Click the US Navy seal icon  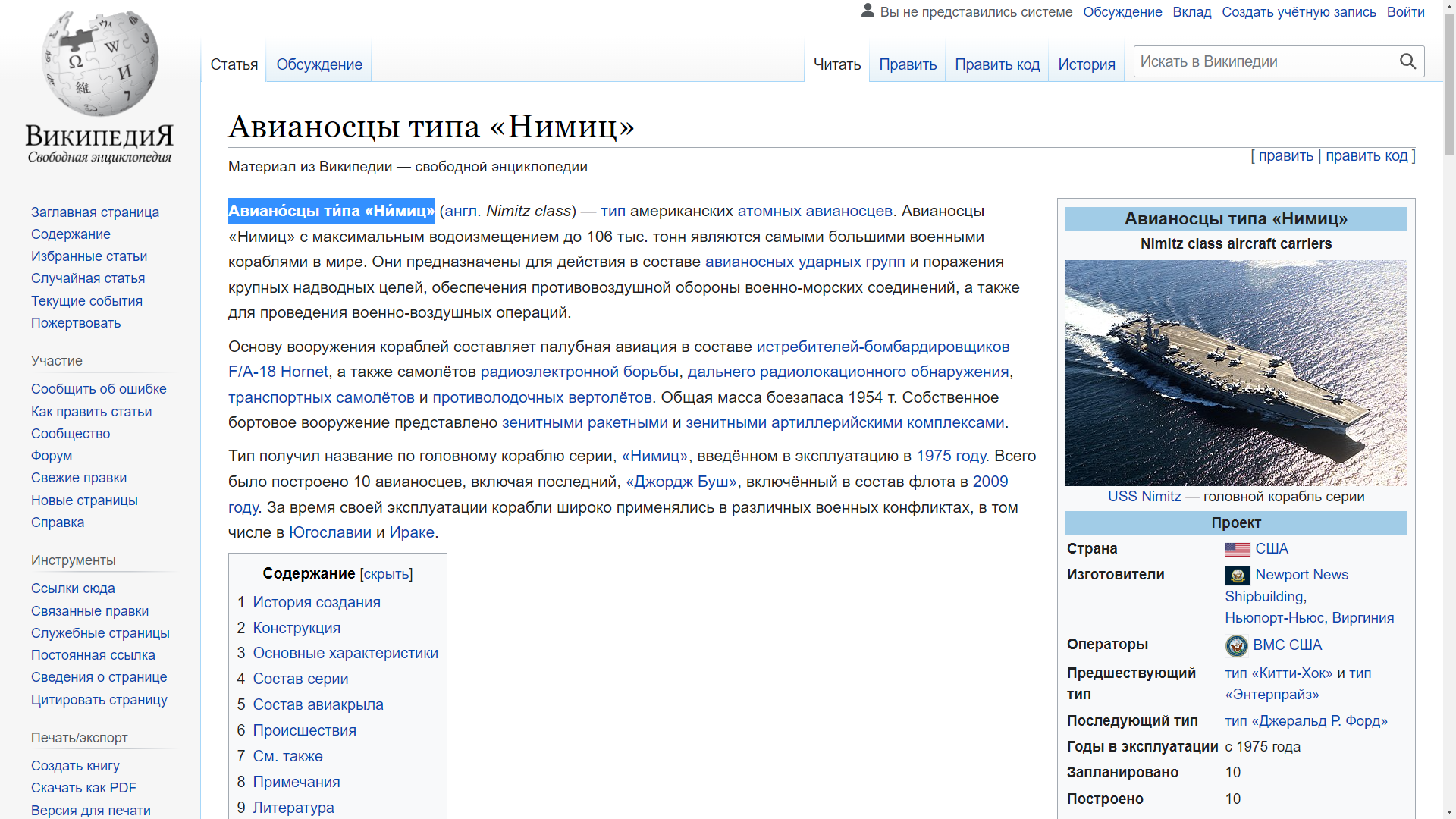point(1236,645)
